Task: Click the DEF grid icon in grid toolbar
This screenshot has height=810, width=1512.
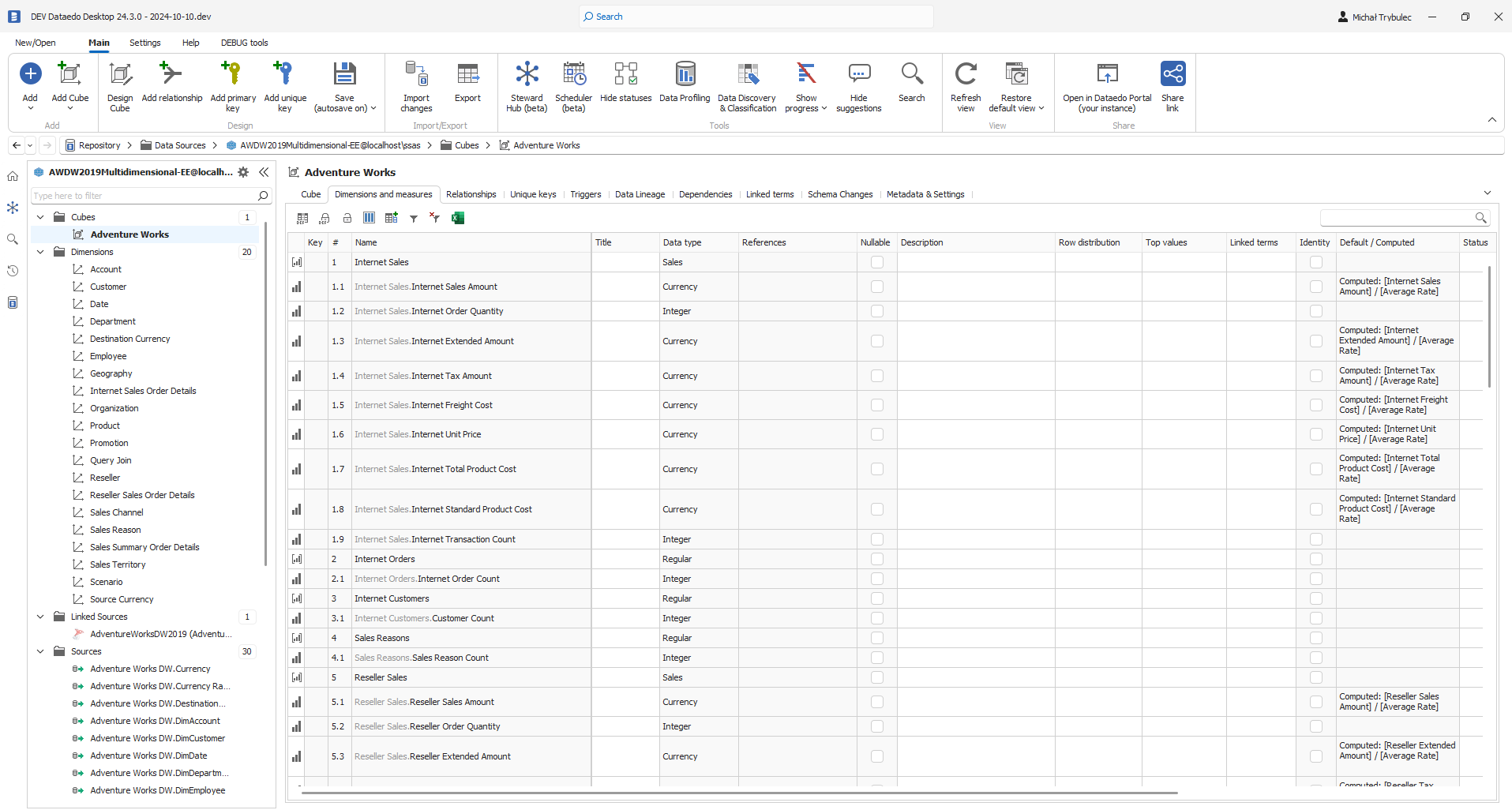Action: 302,218
